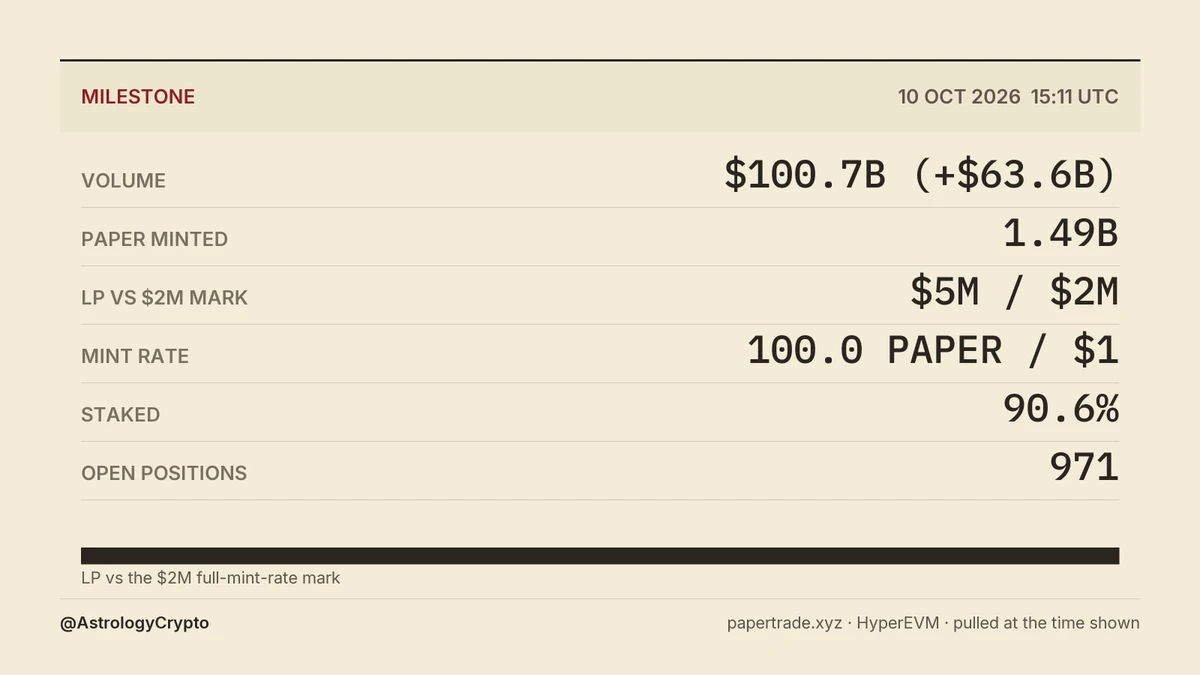The image size is (1200, 675).
Task: Select the $5M / $2M value
Action: click(x=1014, y=292)
